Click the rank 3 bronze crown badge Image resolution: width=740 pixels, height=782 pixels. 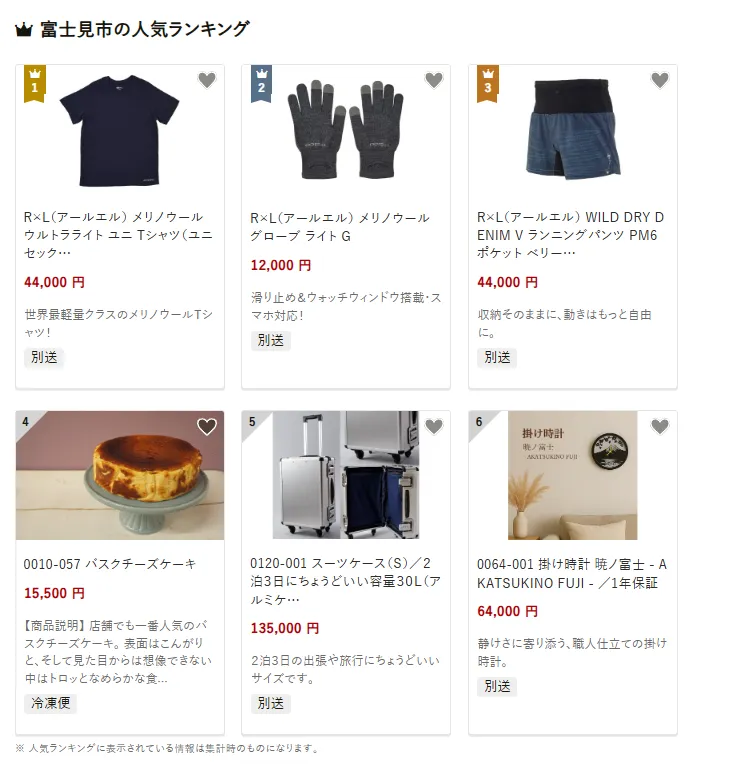tap(488, 84)
